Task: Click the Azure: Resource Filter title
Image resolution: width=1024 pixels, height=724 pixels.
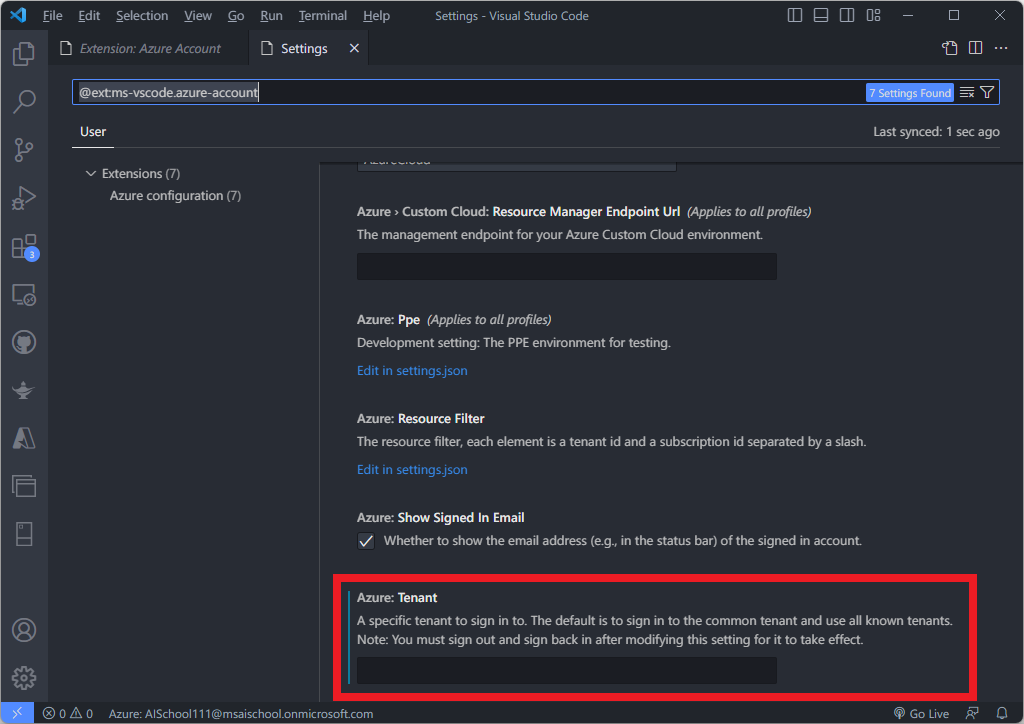Action: click(421, 419)
